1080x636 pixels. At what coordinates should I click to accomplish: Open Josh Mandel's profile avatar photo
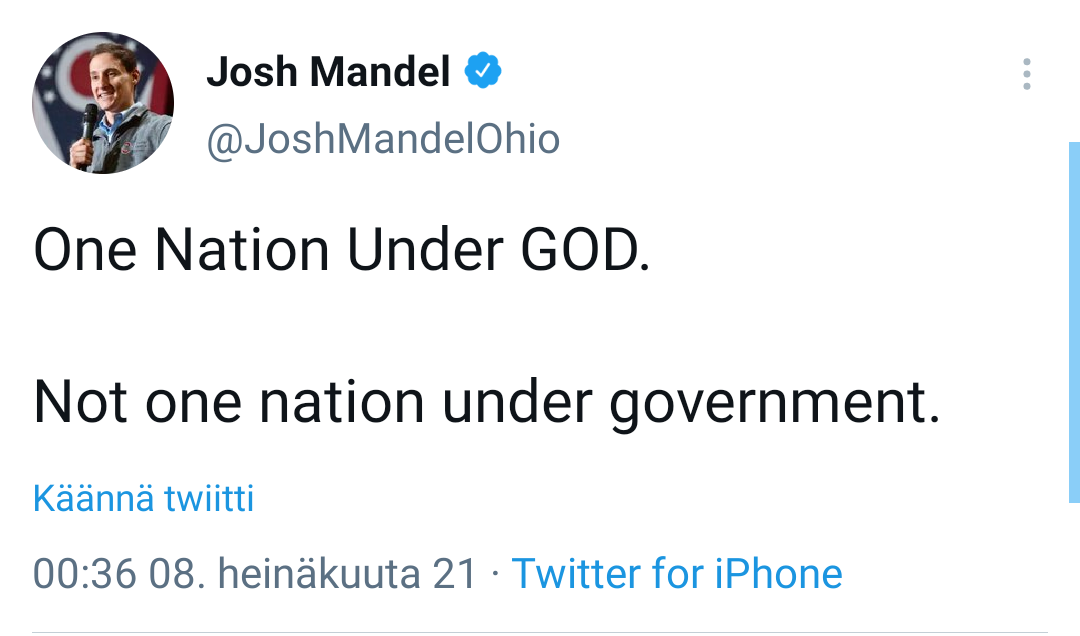103,103
